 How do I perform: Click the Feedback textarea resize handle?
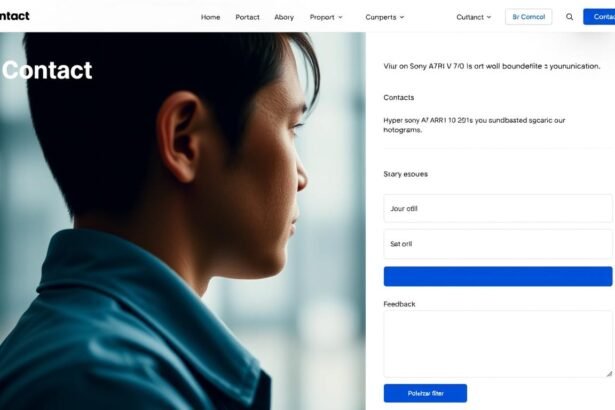[608, 372]
